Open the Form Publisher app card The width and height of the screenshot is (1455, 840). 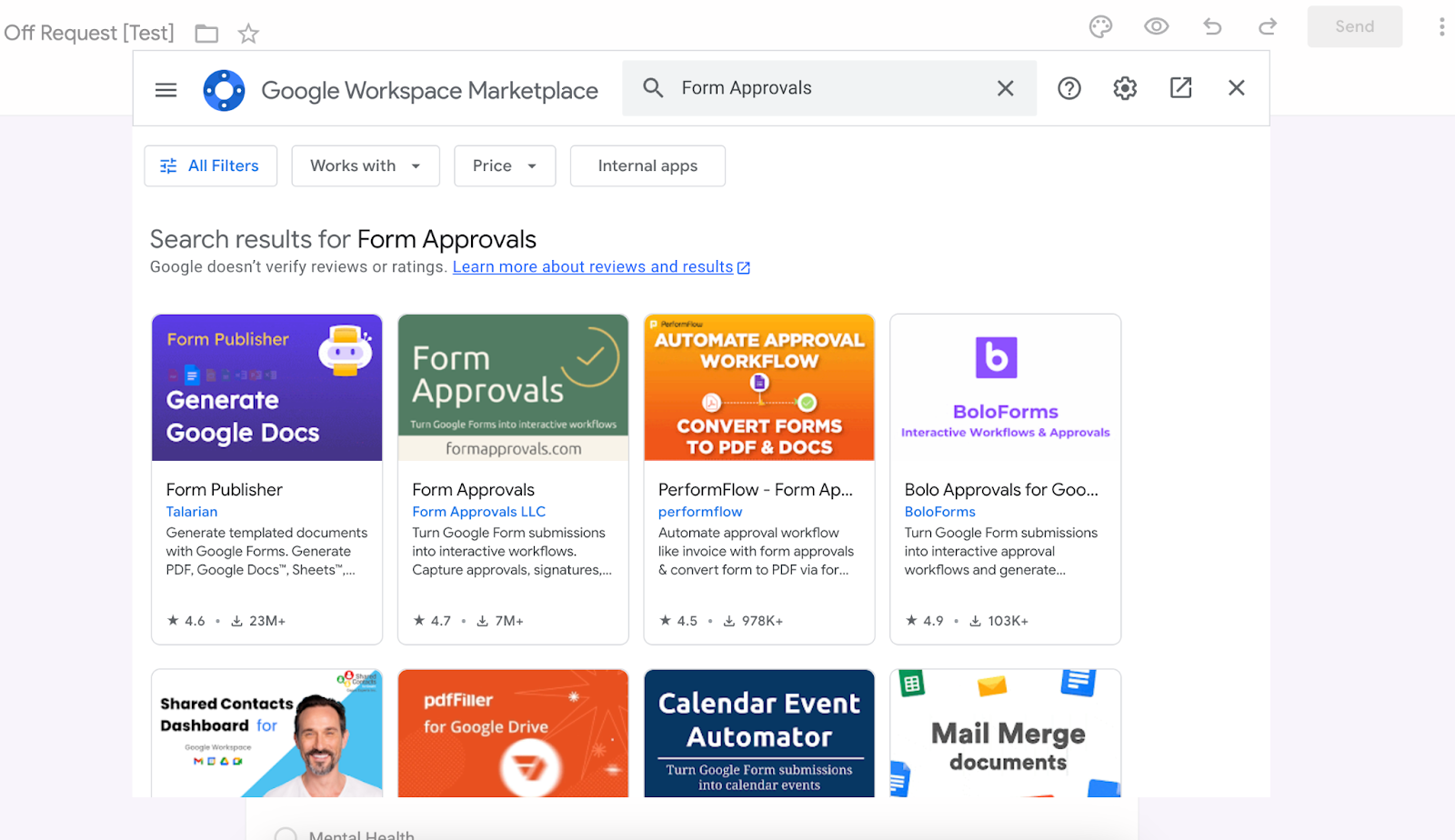pyautogui.click(x=266, y=479)
